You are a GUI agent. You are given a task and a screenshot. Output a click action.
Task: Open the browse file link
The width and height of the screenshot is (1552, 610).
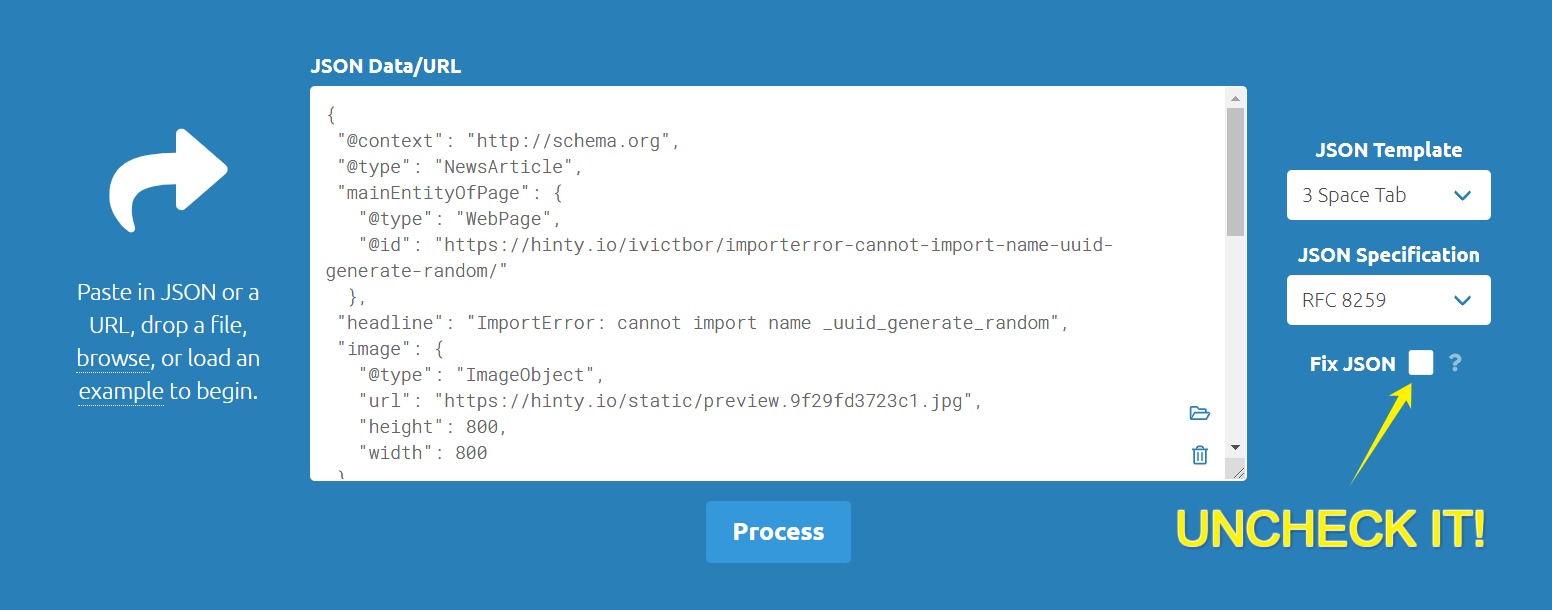tap(113, 358)
